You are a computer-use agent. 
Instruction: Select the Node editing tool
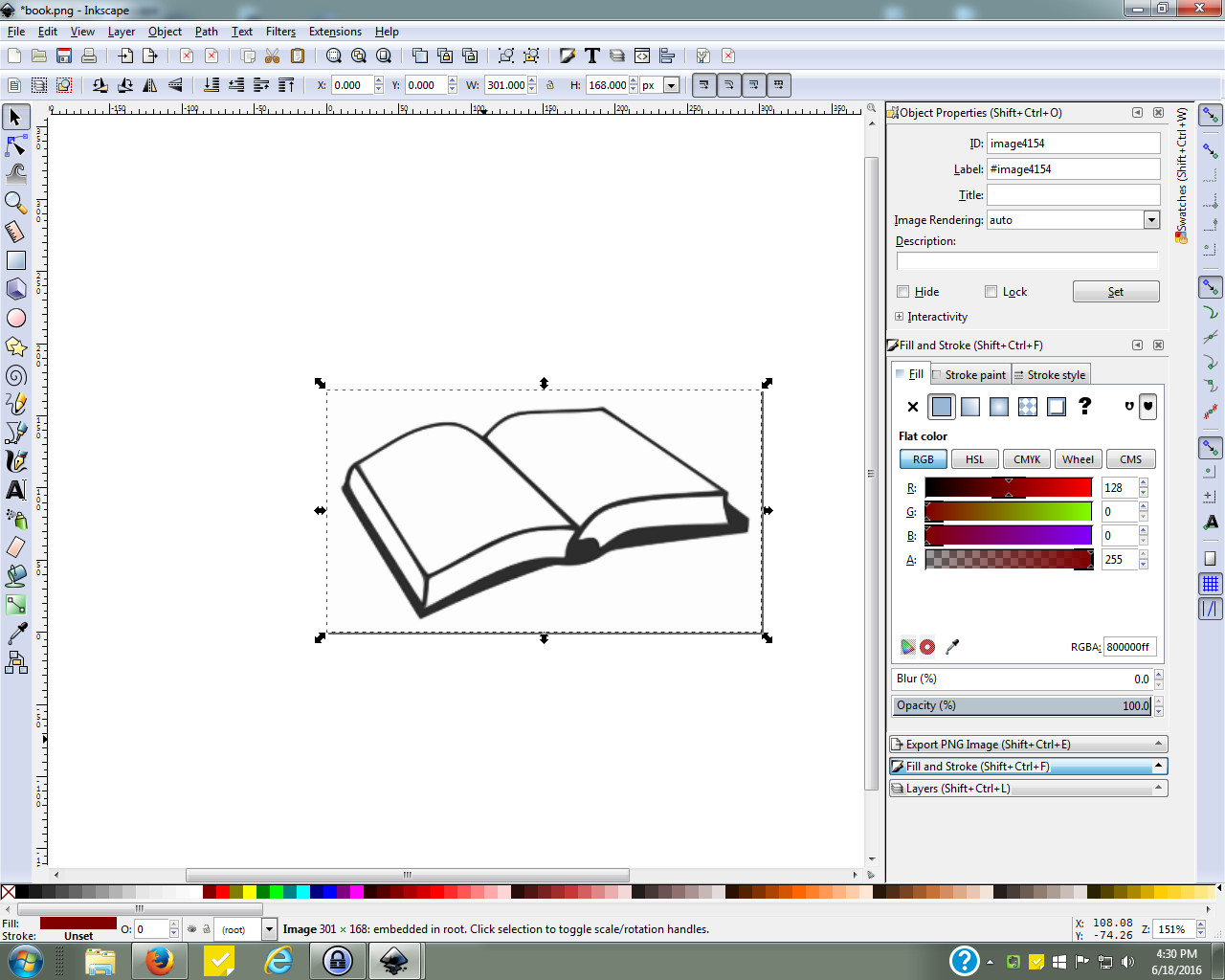pyautogui.click(x=15, y=145)
